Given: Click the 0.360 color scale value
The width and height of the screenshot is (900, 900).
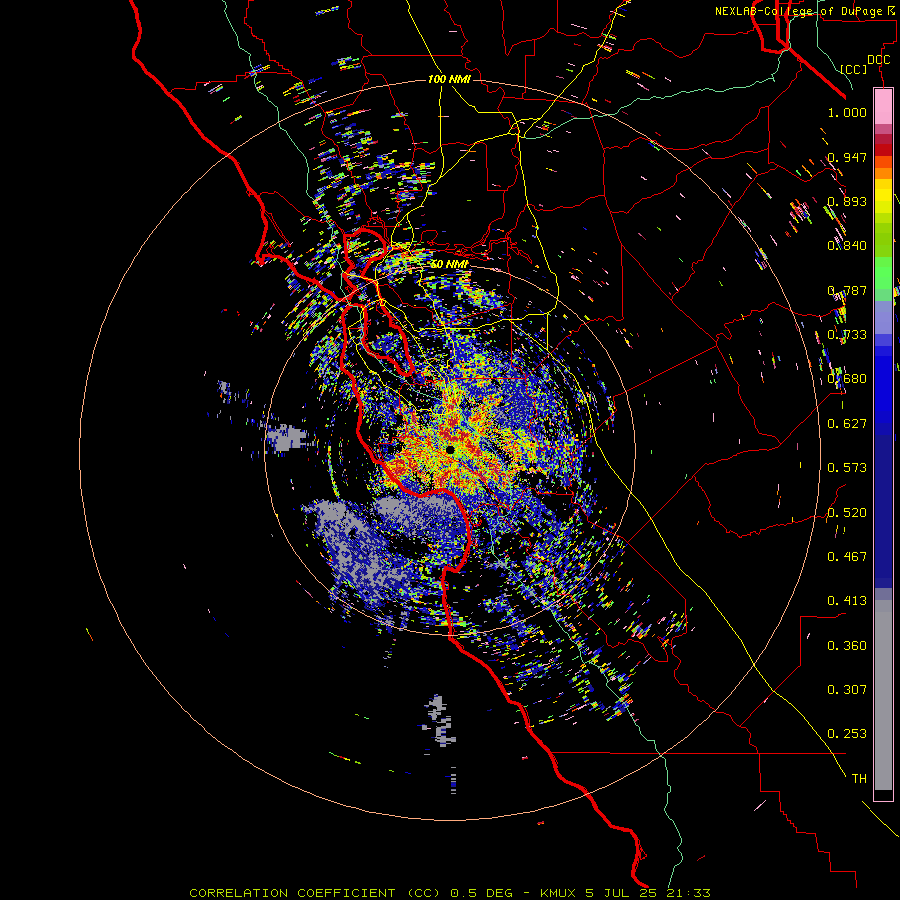Looking at the screenshot, I should (x=847, y=646).
